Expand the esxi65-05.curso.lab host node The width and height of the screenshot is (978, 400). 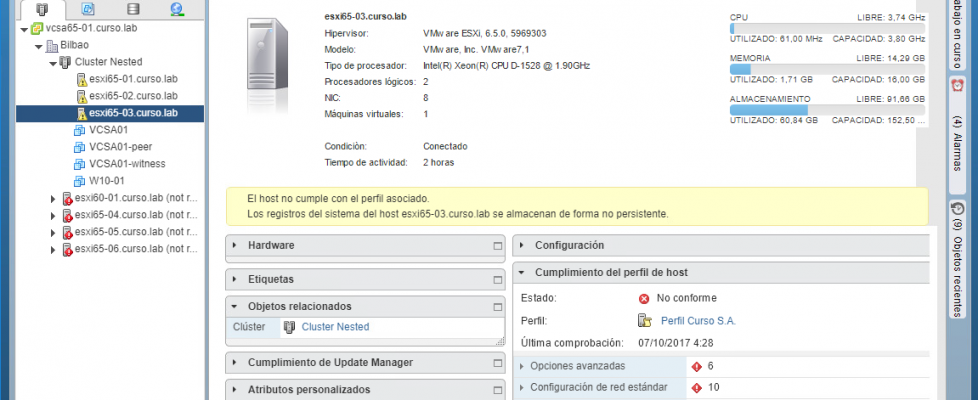53,232
